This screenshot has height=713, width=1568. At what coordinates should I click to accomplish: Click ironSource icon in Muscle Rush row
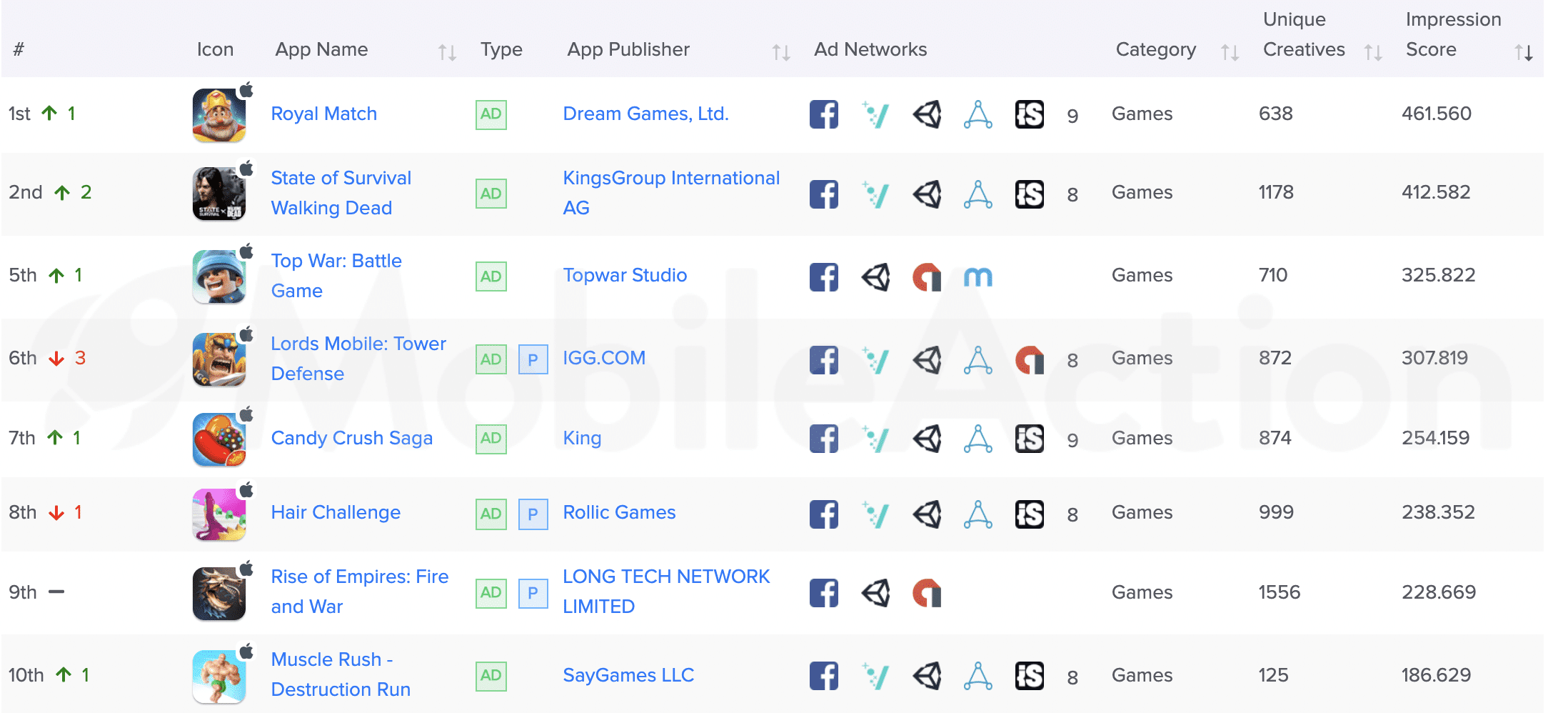pyautogui.click(x=1030, y=676)
